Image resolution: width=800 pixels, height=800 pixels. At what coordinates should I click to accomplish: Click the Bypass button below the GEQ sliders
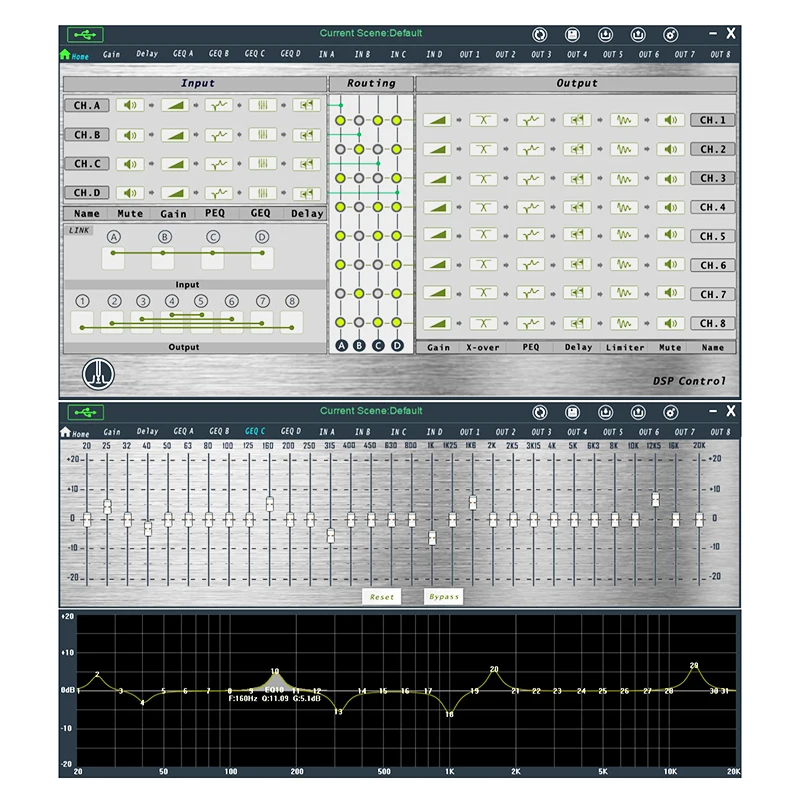443,596
